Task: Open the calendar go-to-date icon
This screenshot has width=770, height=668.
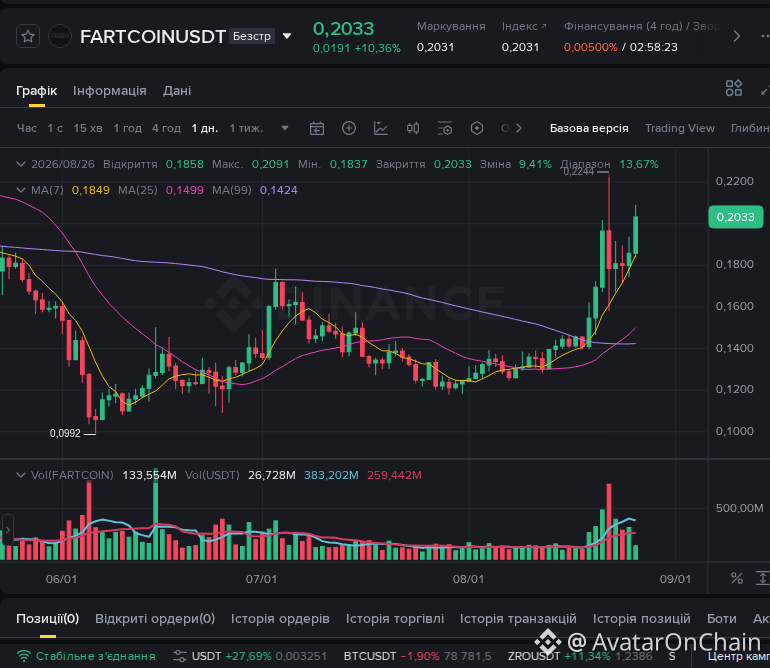Action: pos(317,129)
